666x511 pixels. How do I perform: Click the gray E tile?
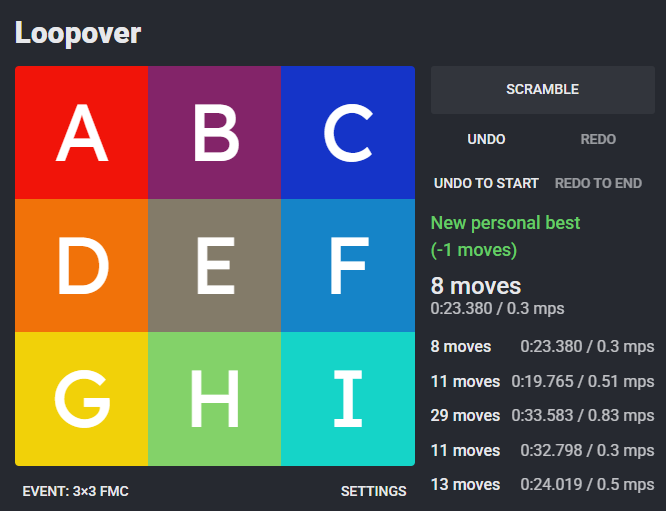point(214,265)
